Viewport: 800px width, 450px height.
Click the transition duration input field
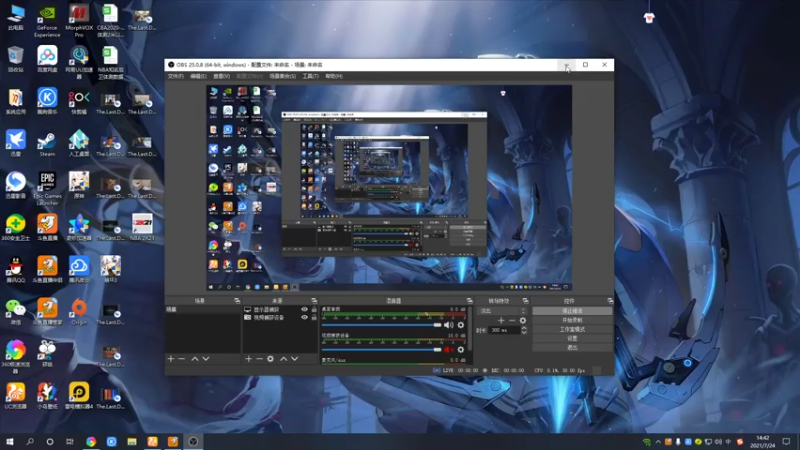pyautogui.click(x=504, y=330)
